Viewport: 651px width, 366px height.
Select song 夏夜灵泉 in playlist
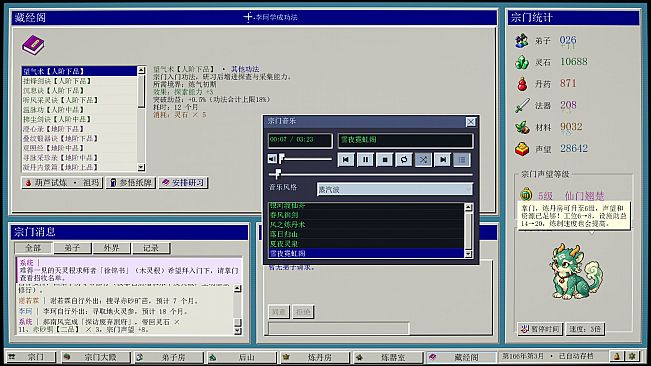366,244
